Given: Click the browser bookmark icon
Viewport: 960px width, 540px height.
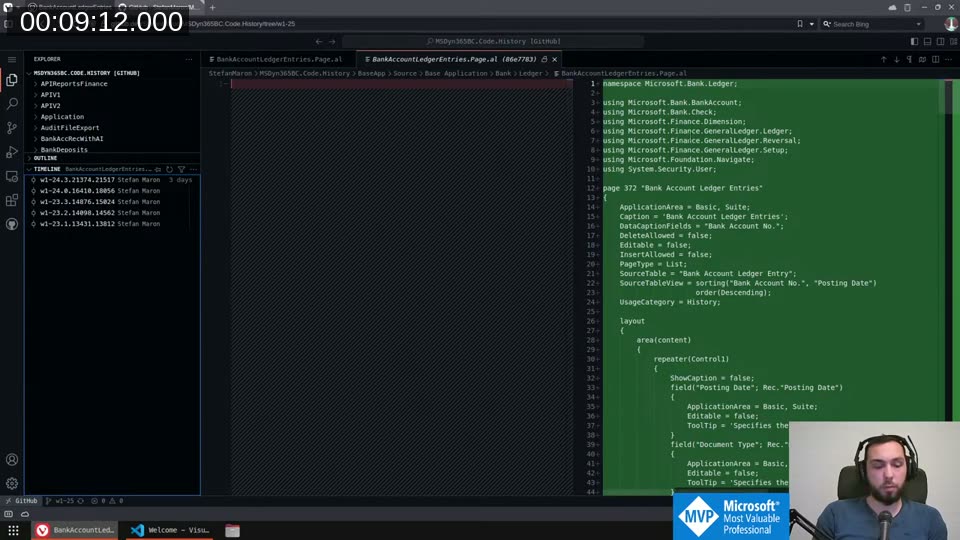Looking at the screenshot, I should (x=800, y=24).
